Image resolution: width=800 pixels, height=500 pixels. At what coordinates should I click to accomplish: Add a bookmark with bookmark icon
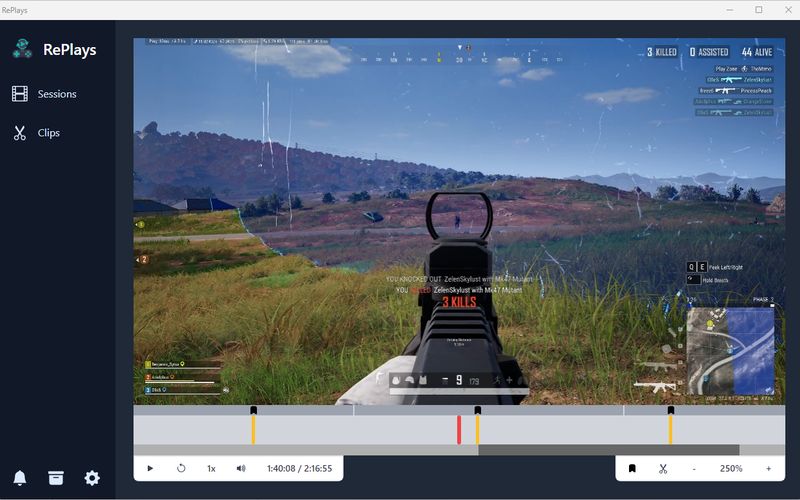click(632, 468)
